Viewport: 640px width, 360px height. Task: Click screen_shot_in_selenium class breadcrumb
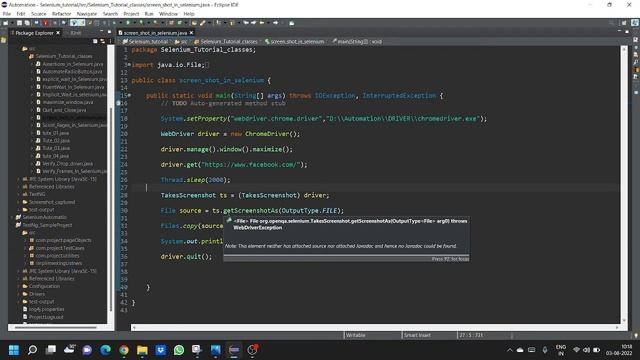click(294, 42)
